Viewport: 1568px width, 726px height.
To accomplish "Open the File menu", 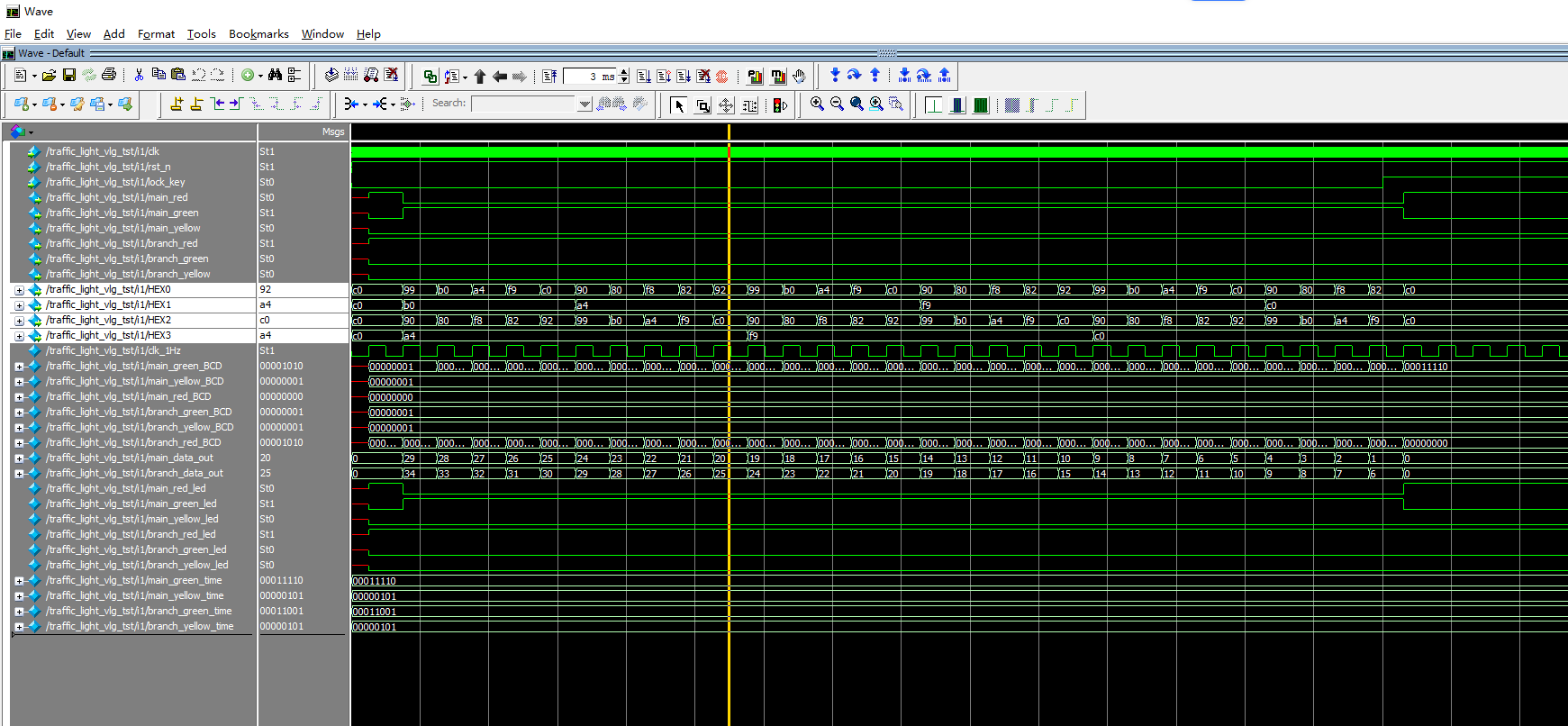I will 13,34.
